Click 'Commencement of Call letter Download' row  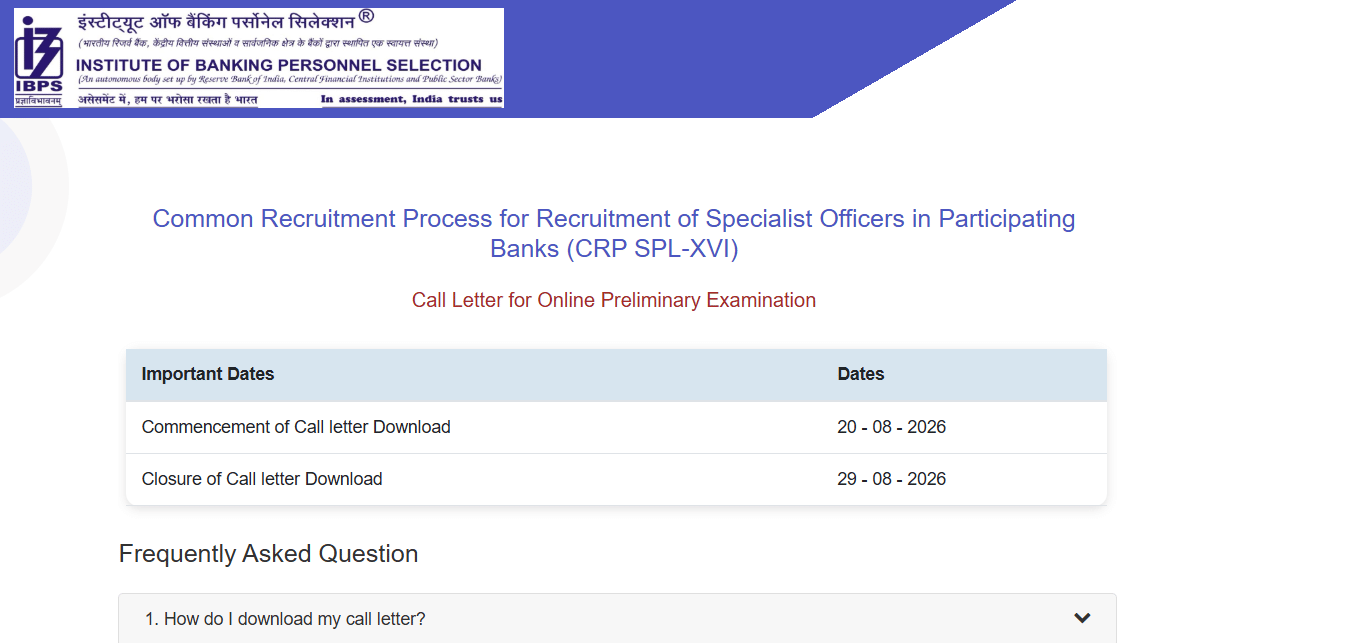[x=616, y=427]
